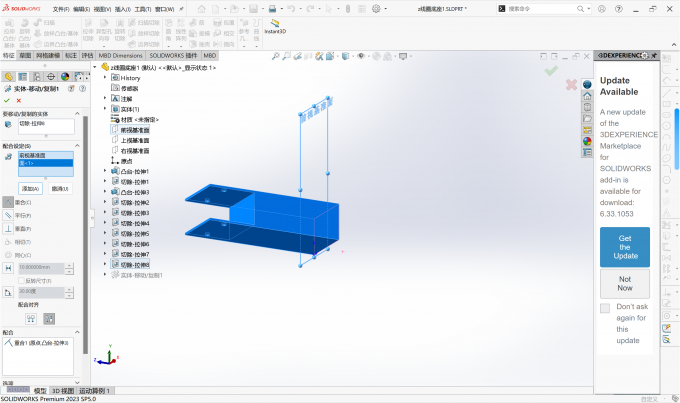Click the 撤消(U) Undo mate button
The width and height of the screenshot is (680, 403).
coord(60,189)
